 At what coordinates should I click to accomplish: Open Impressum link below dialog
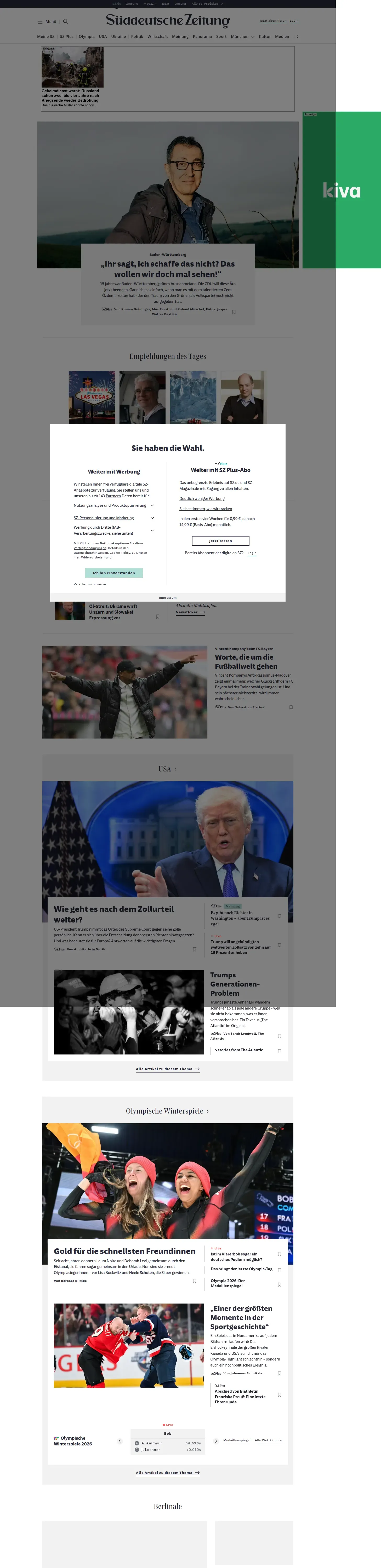point(167,598)
